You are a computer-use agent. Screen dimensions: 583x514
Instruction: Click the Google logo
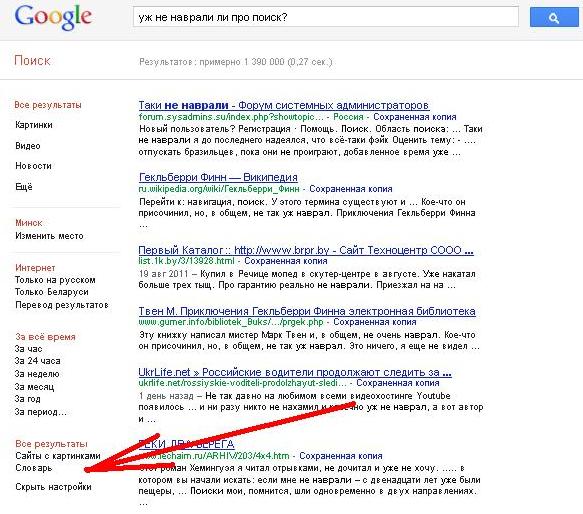53,17
